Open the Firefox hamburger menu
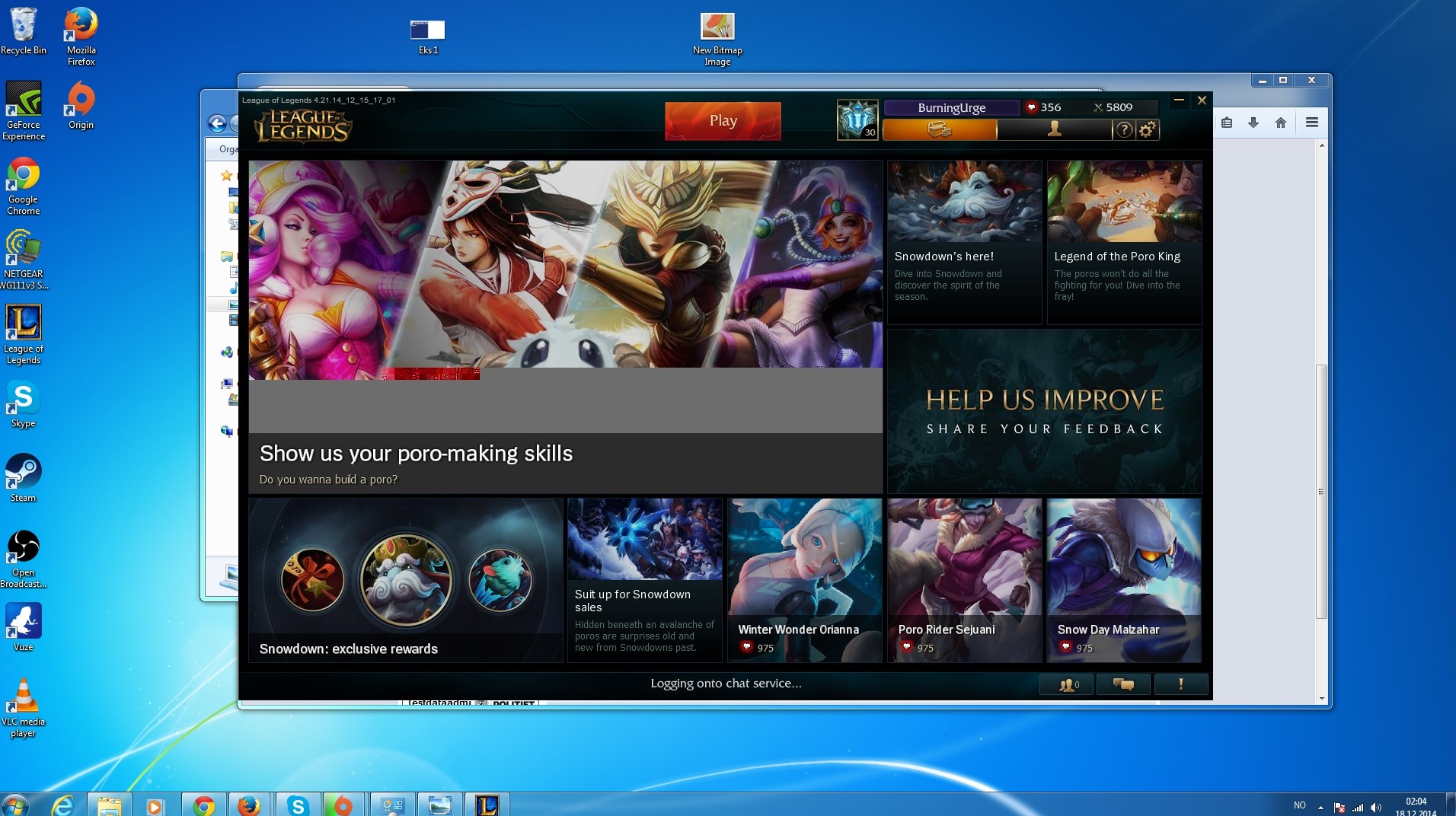The width and height of the screenshot is (1456, 816). [1311, 123]
